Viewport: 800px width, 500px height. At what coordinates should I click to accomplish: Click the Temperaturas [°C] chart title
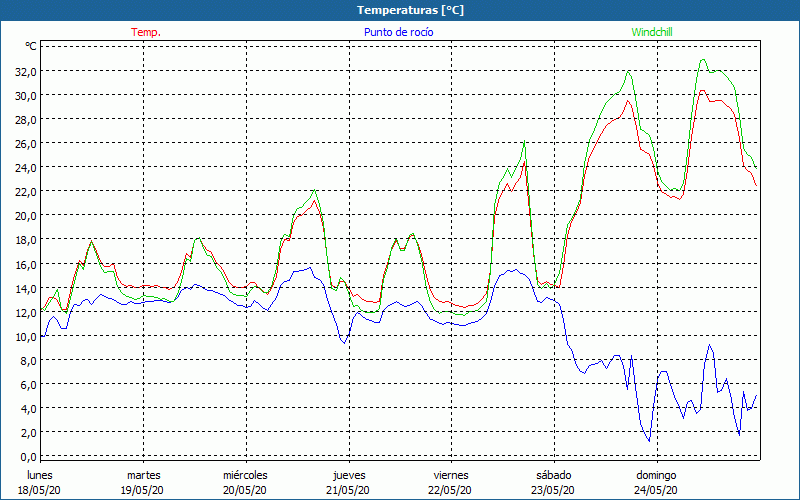(410, 10)
